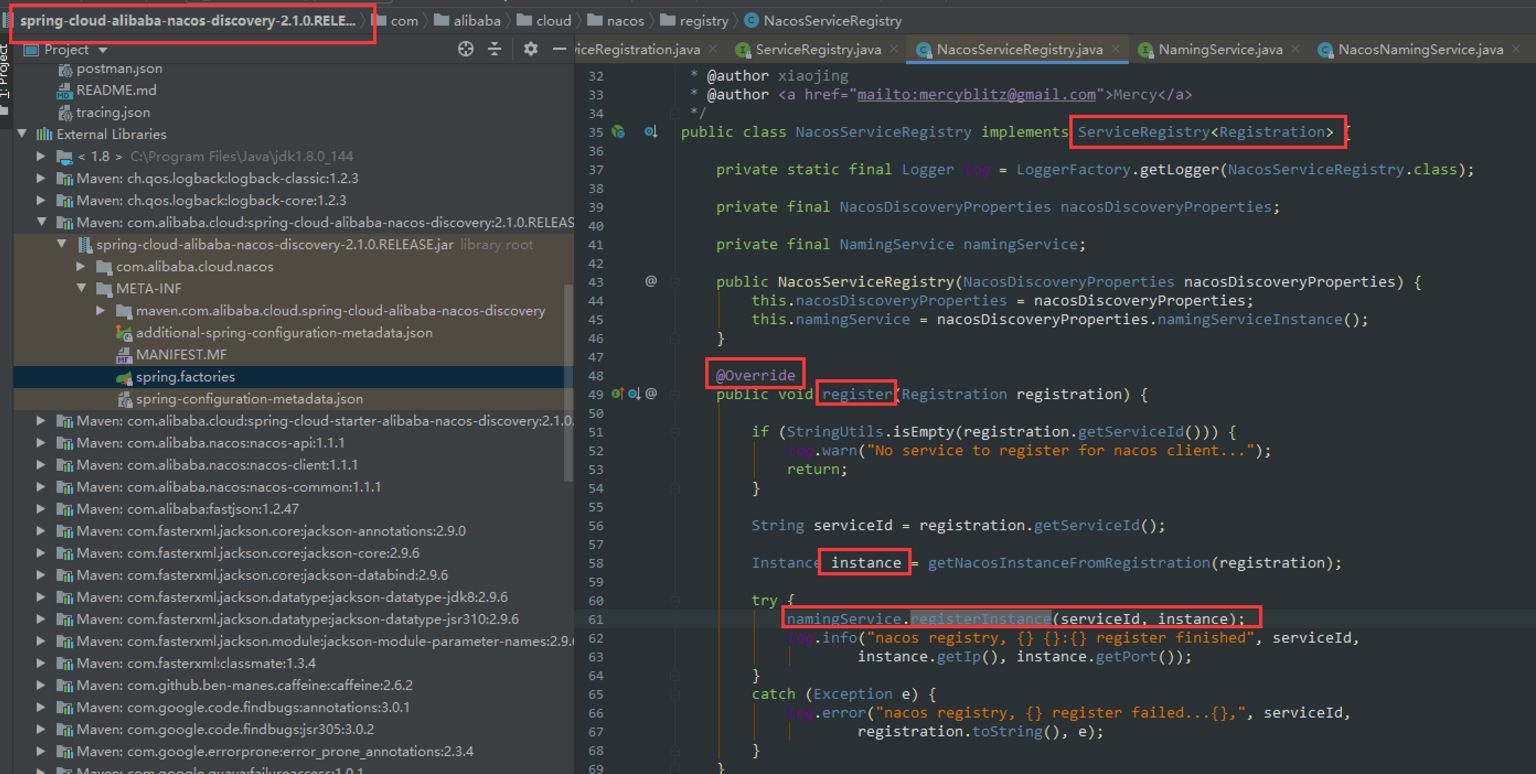Click the implemented-by gutter icon on line 35

[651, 132]
